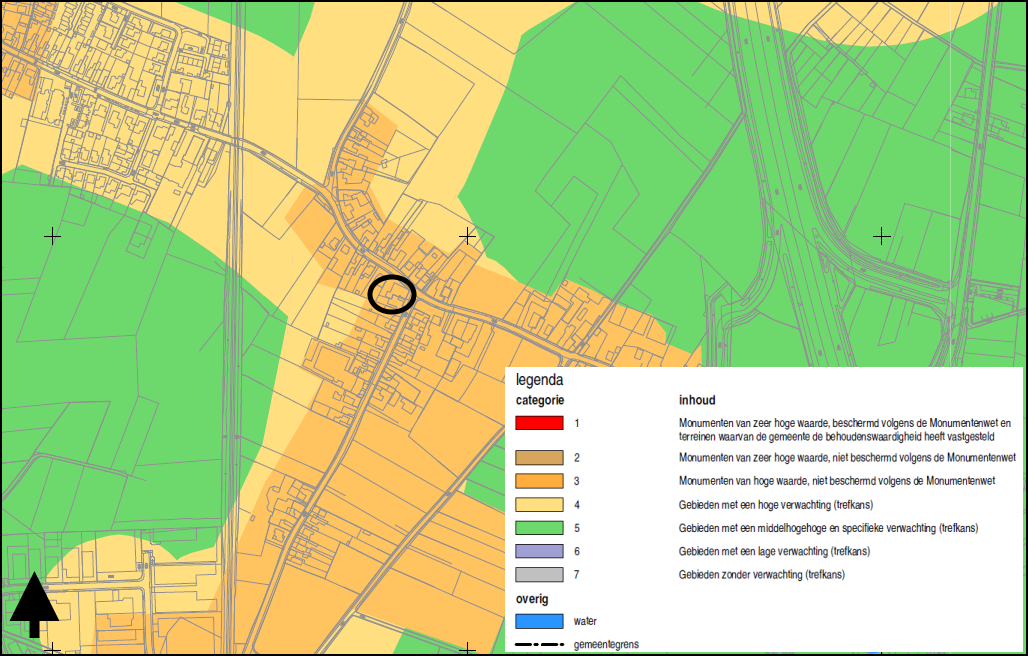Screen dimensions: 1028x656
Task: Click the dash-dot gemeentegrens line symbol
Action: [x=539, y=645]
